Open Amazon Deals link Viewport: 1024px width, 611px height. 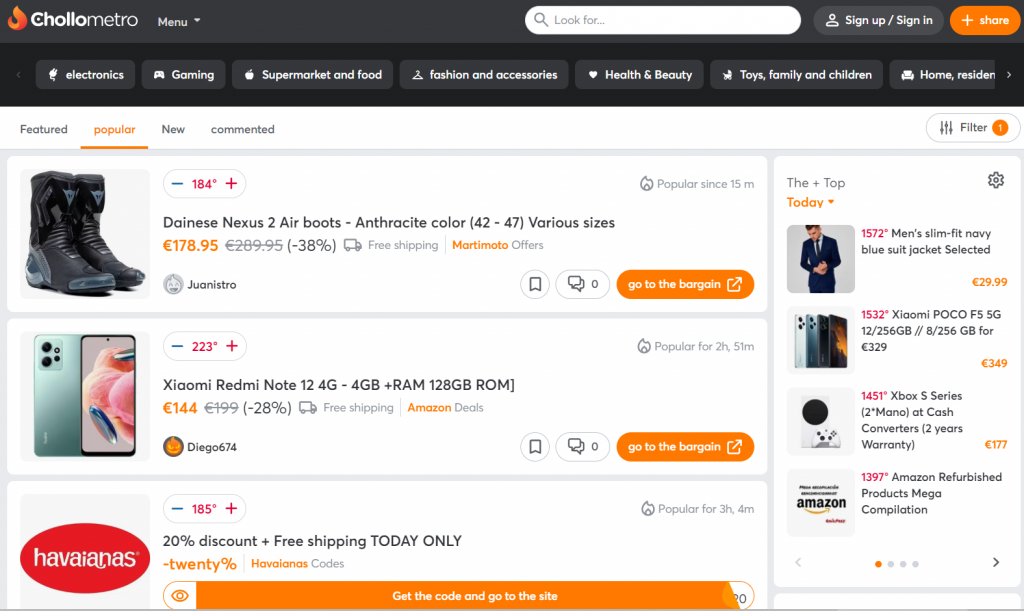(445, 408)
